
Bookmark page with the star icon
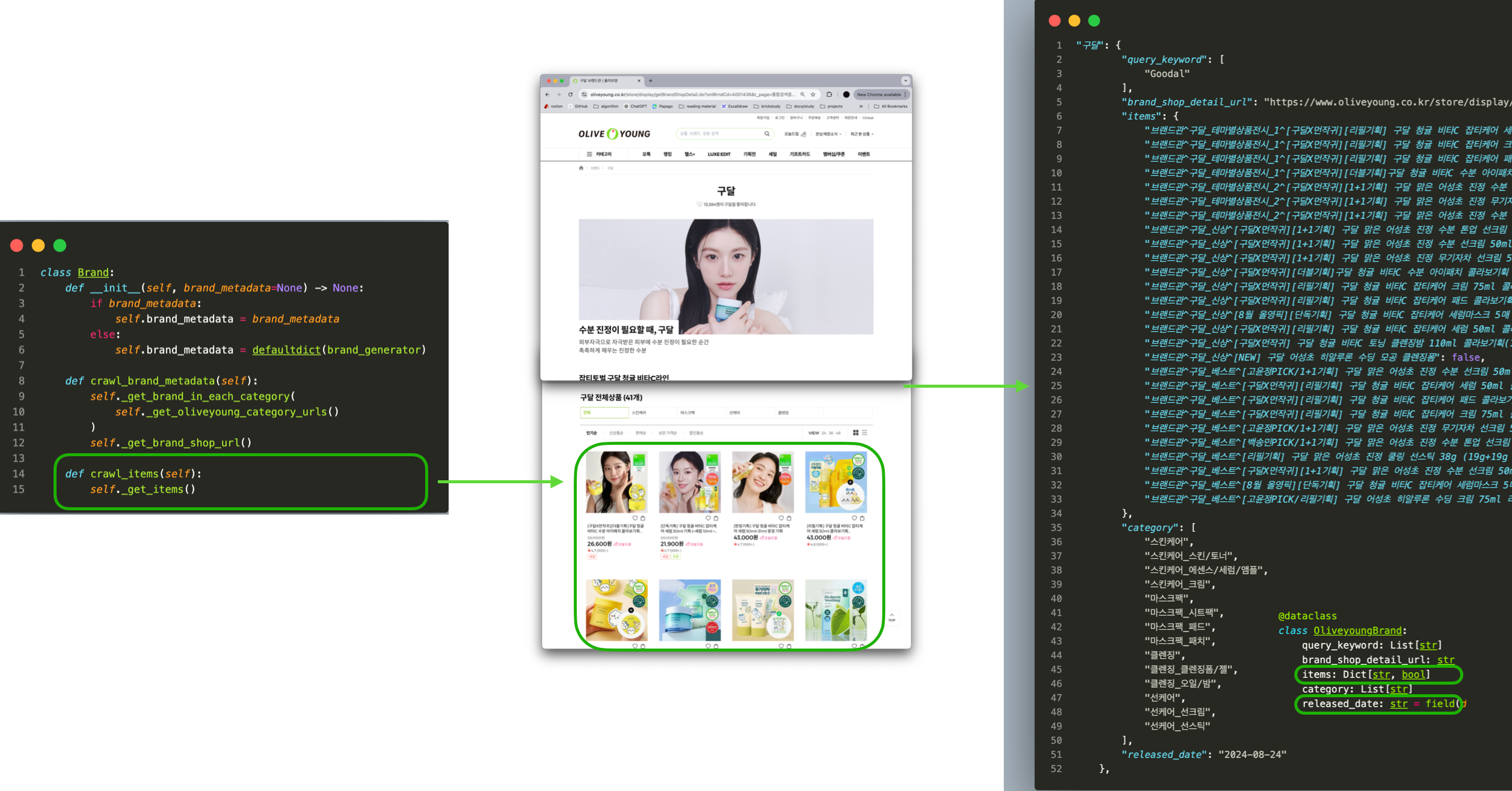click(x=813, y=94)
